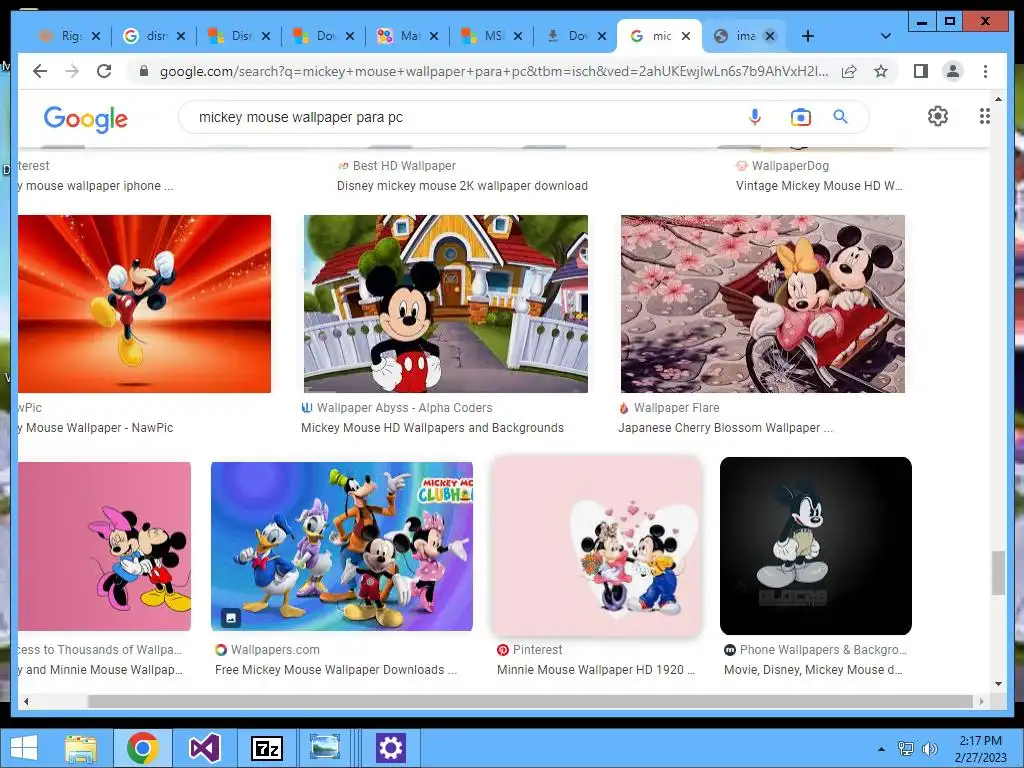This screenshot has width=1024, height=768.
Task: Click the horizontal scrollbar right arrow
Action: click(x=981, y=701)
